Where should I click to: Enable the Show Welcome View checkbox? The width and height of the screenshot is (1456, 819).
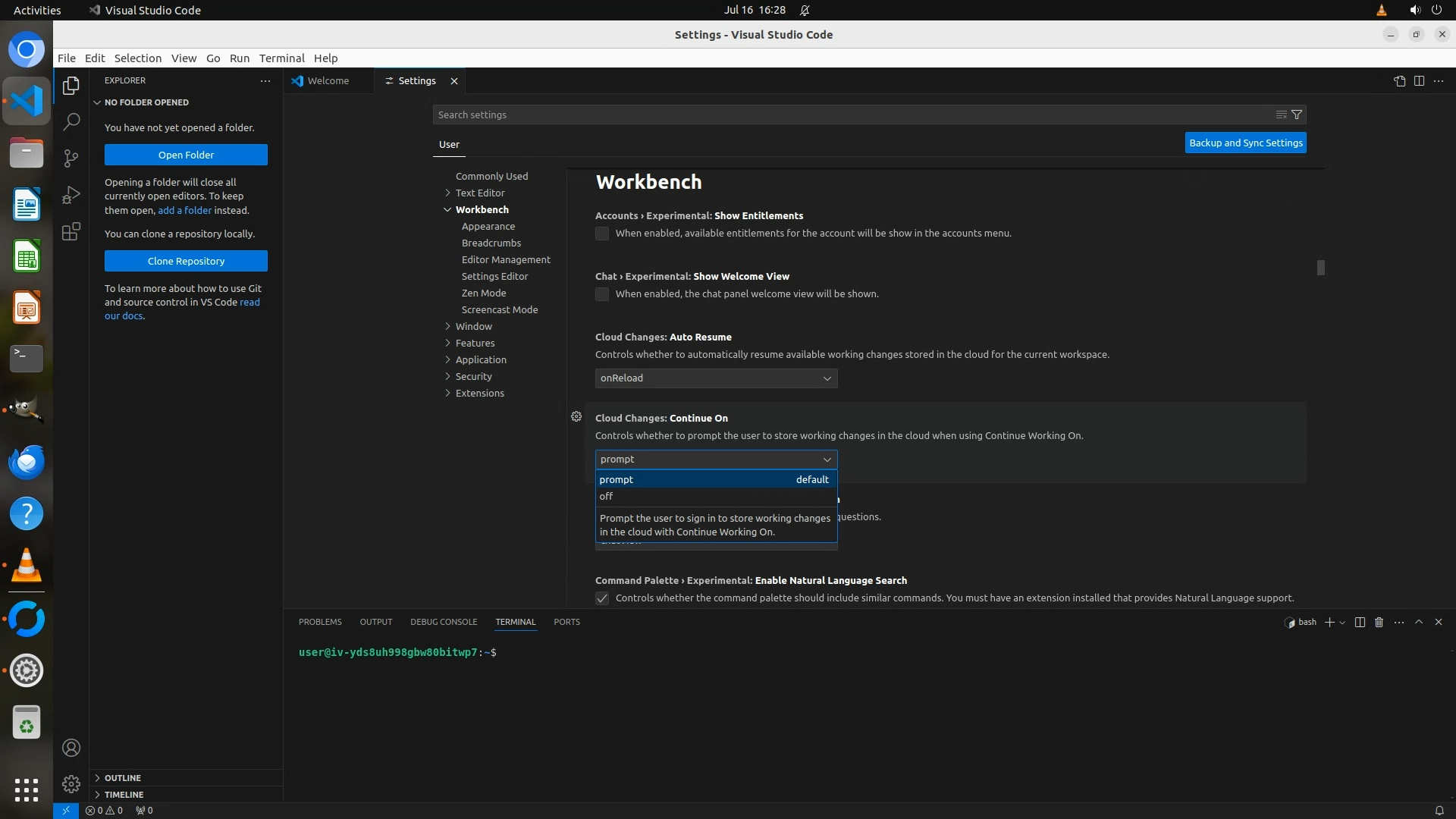(x=602, y=294)
